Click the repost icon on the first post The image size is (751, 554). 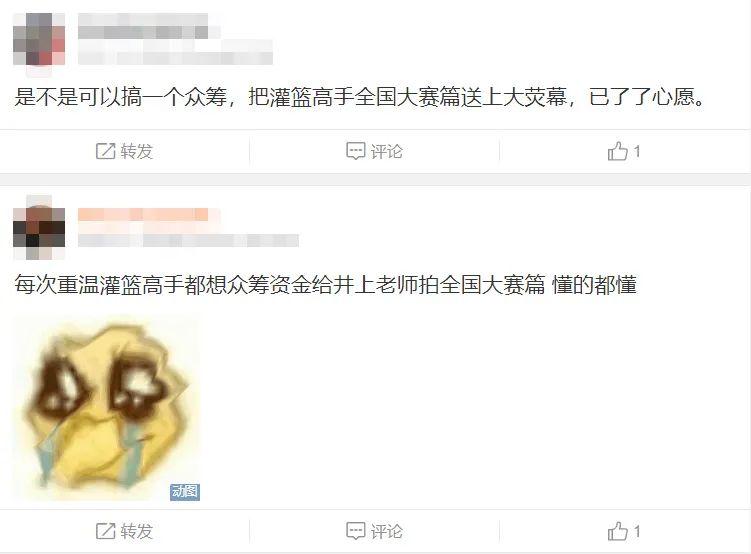point(105,151)
